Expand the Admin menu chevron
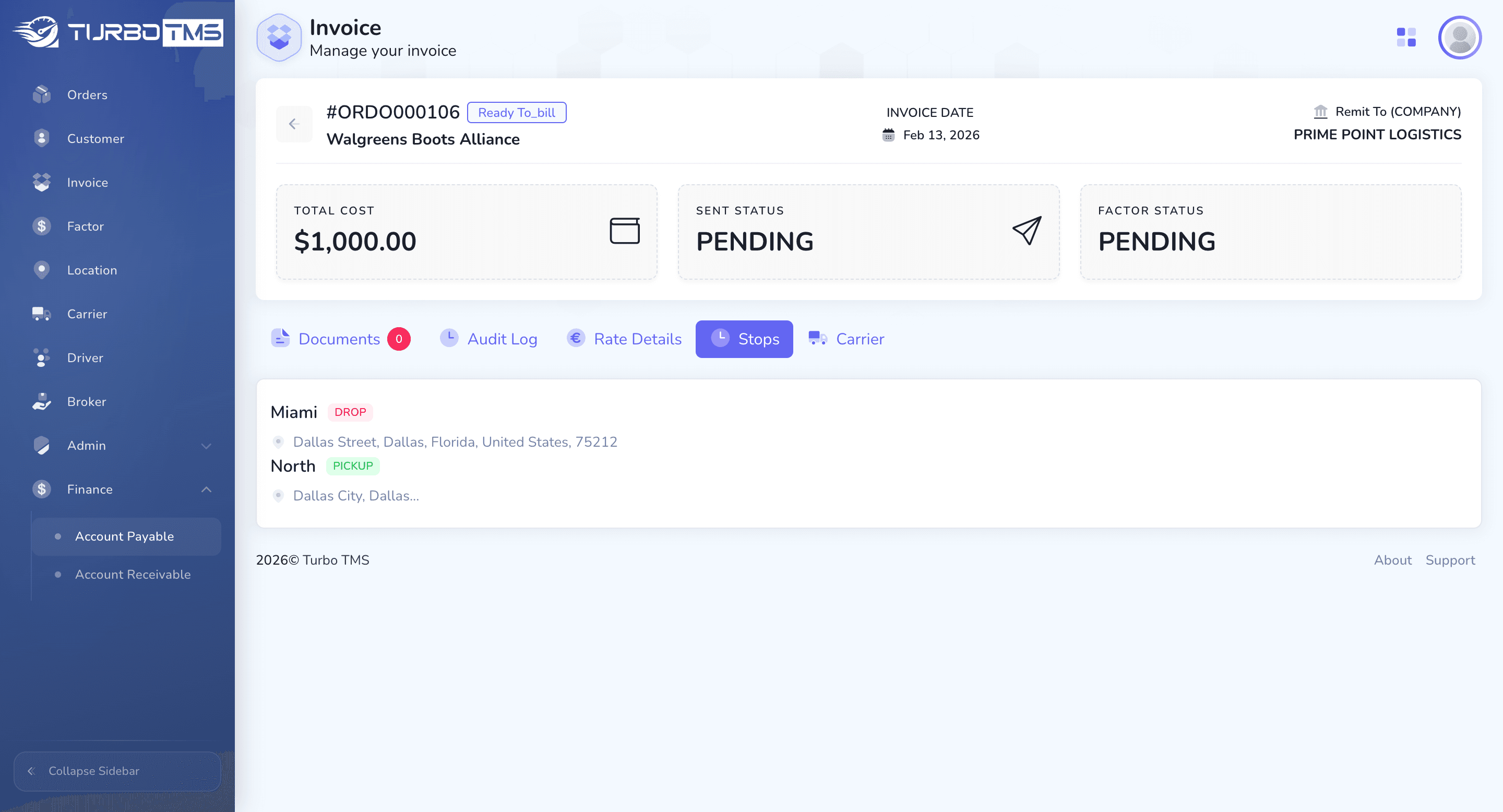This screenshot has width=1503, height=812. [x=206, y=446]
